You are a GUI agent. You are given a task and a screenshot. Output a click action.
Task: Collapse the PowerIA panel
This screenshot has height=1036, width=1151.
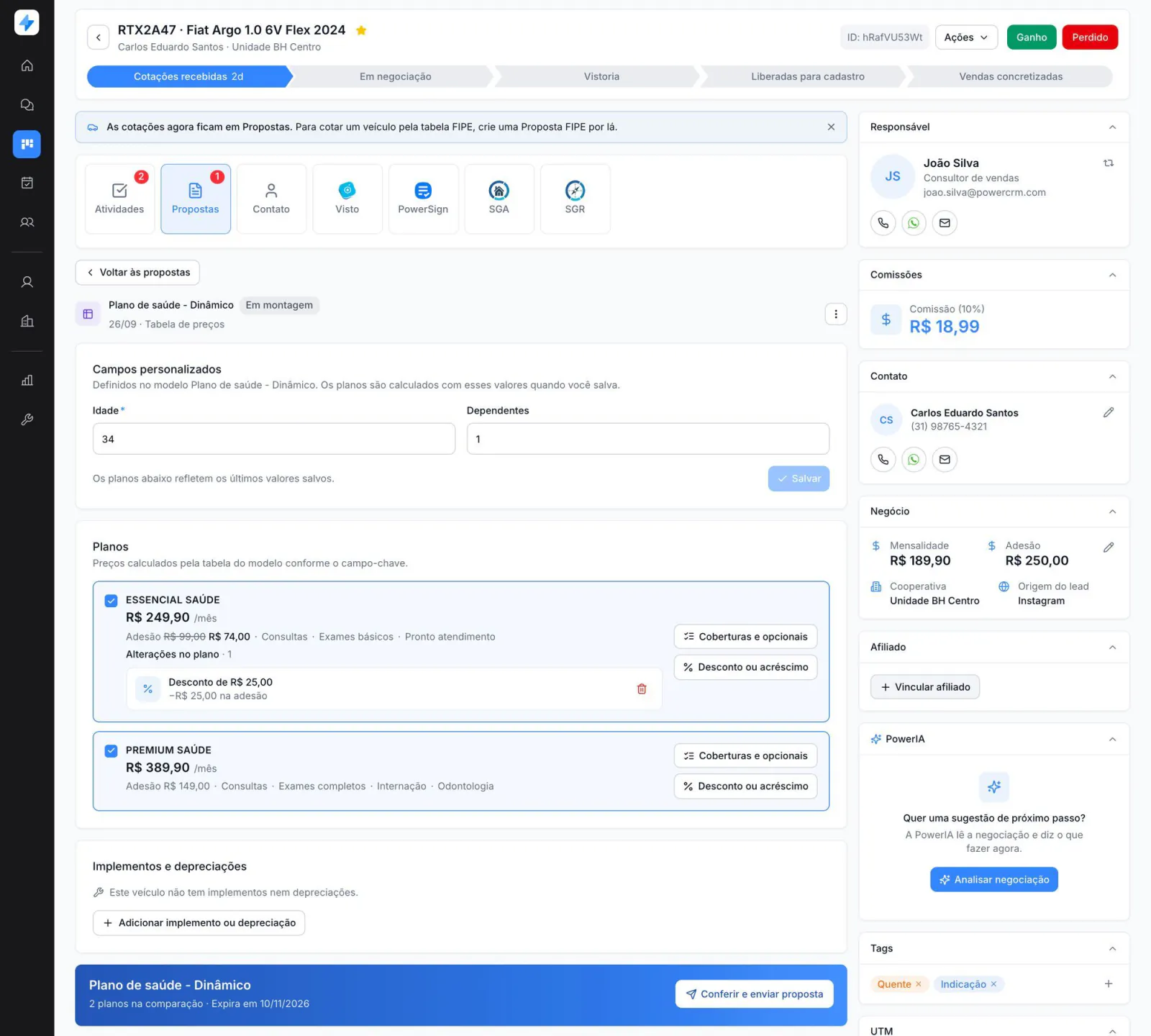tap(1112, 740)
